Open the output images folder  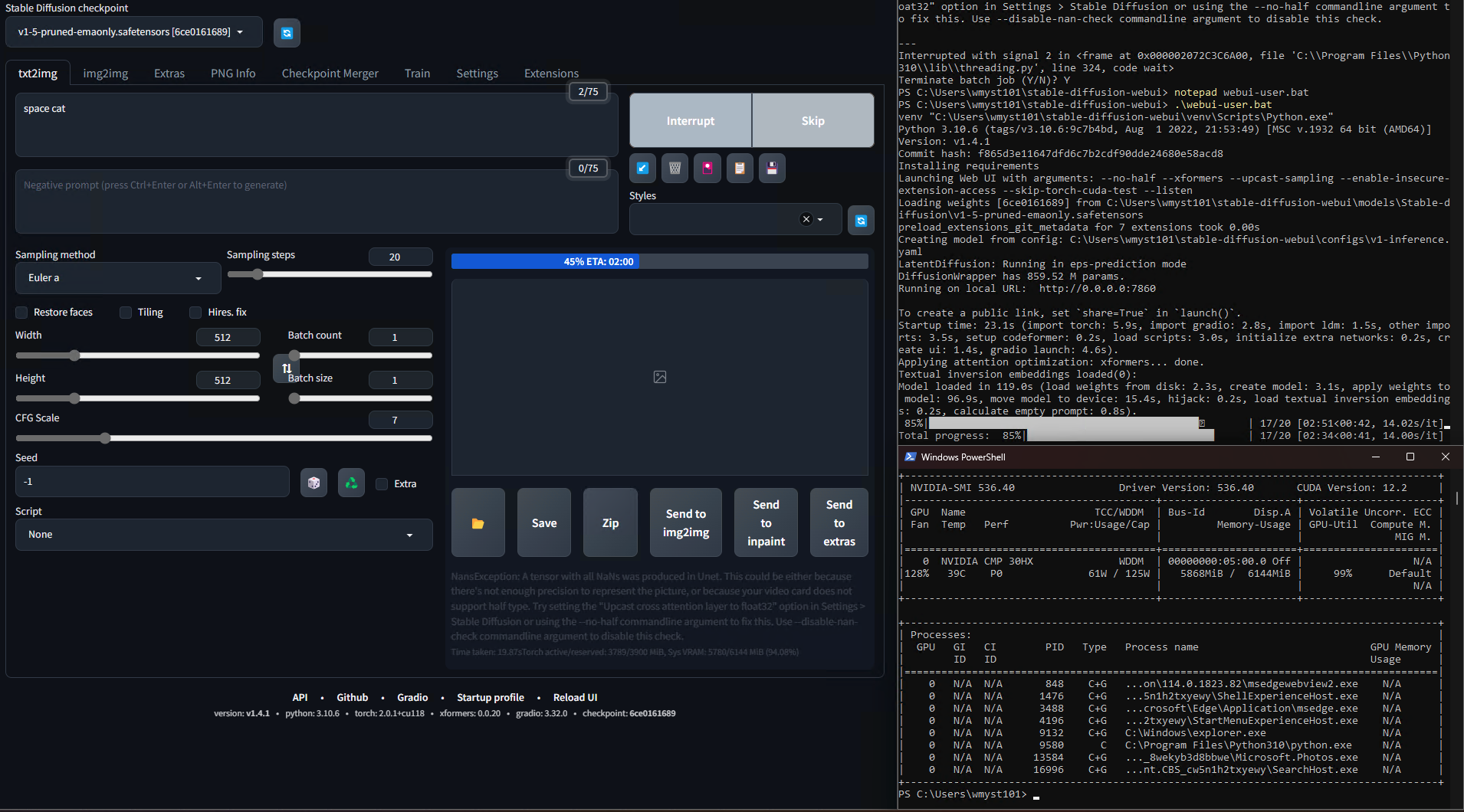point(478,523)
